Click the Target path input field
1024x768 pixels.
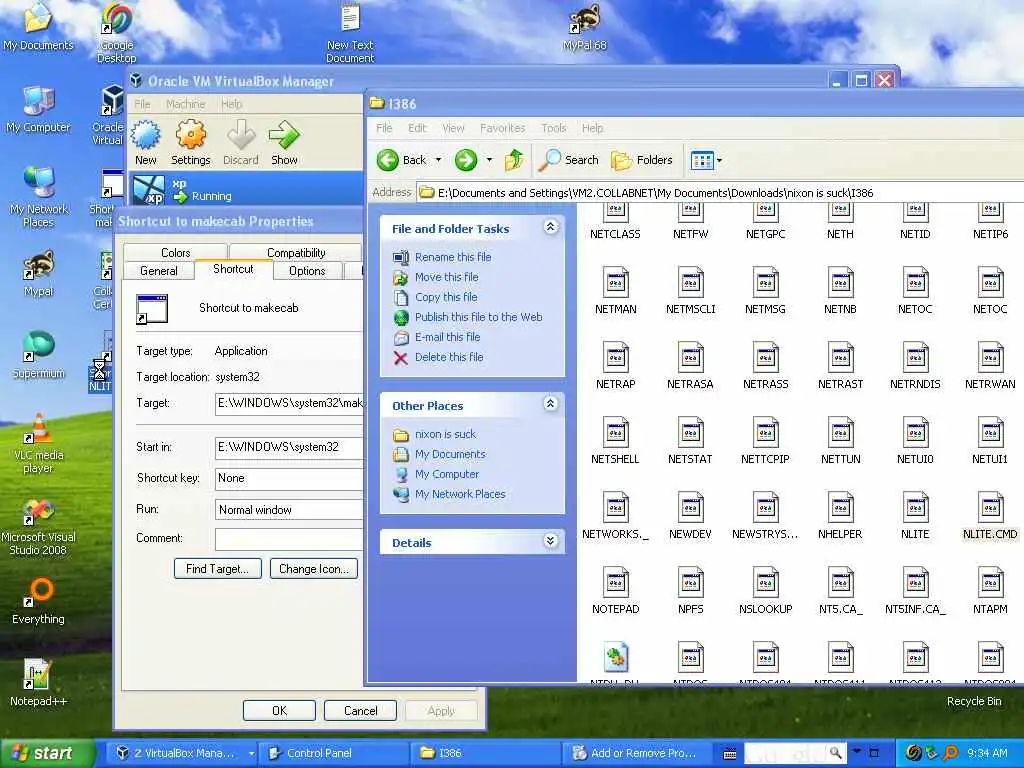coord(289,404)
